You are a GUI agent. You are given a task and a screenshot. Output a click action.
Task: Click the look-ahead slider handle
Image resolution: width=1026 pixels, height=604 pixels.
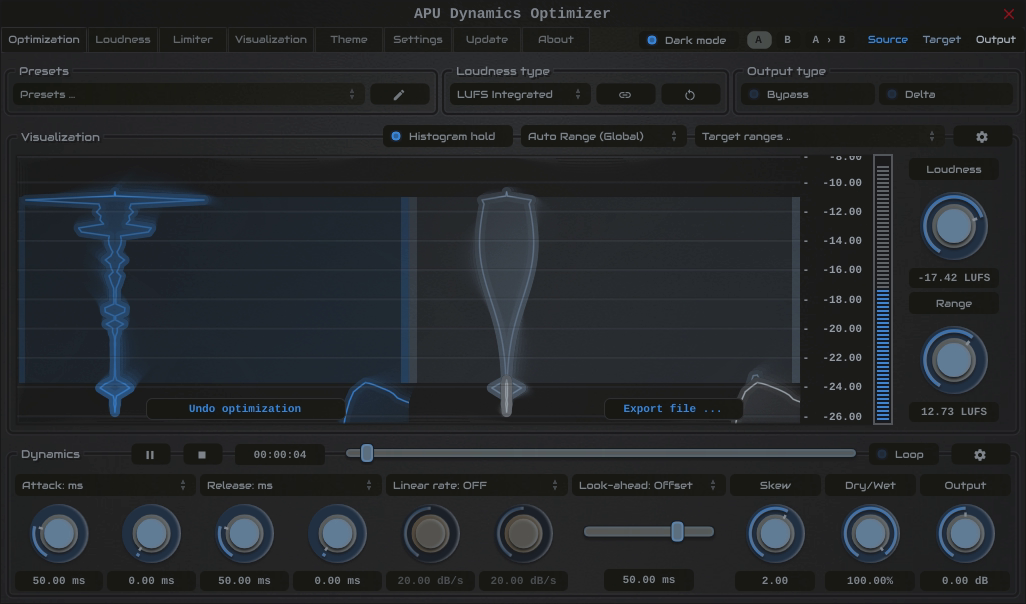677,531
